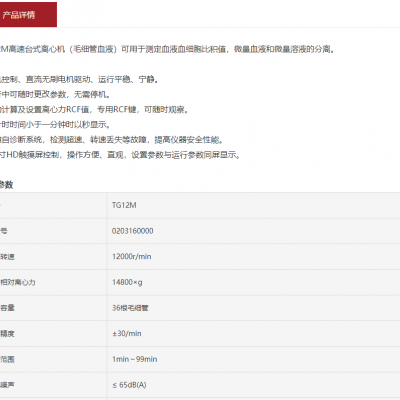Click the line about 直流无刷电机驱动

click(x=79, y=79)
